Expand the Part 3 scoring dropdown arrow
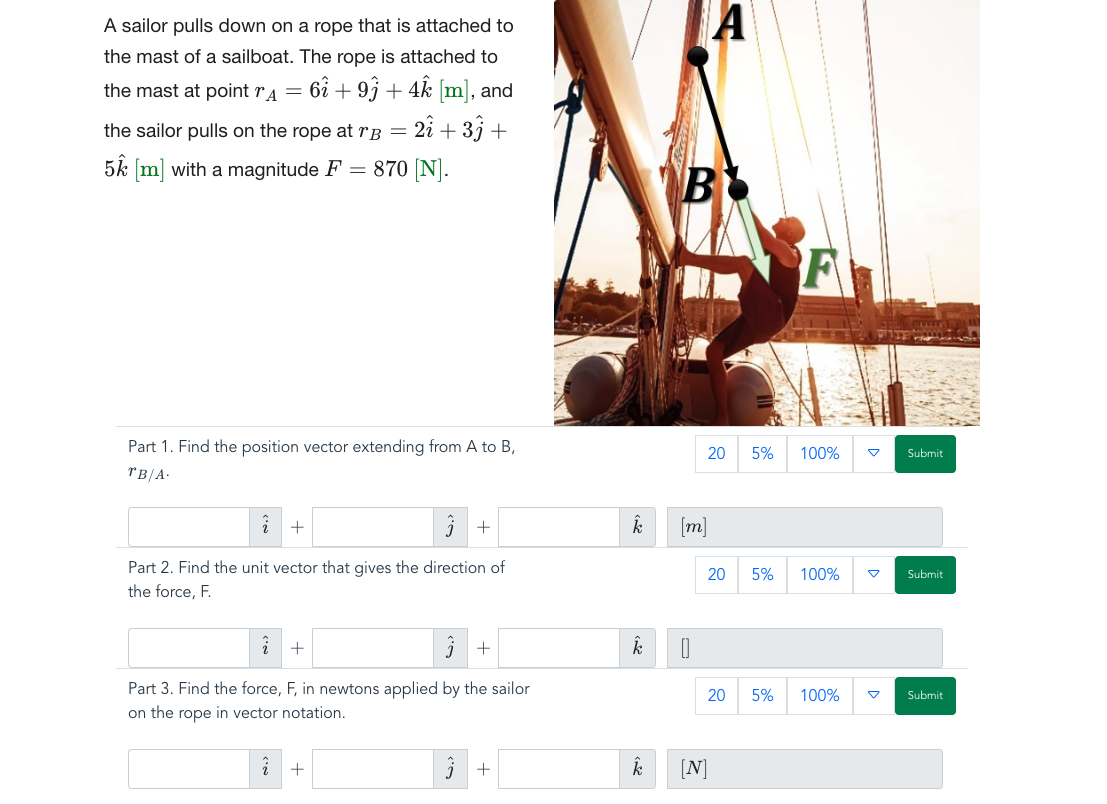Viewport: 1107px width, 804px height. click(873, 695)
